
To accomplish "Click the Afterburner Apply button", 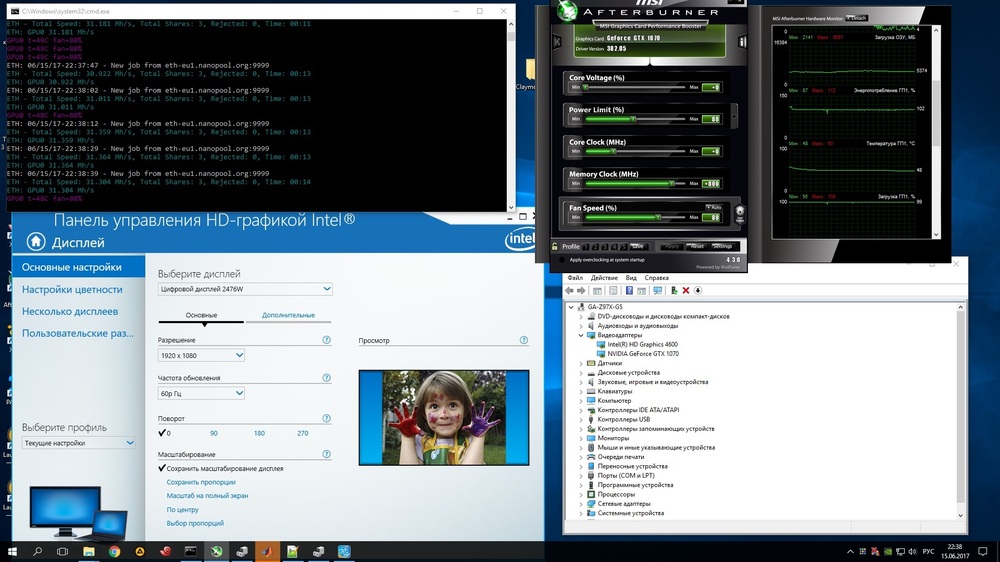I will tap(671, 246).
